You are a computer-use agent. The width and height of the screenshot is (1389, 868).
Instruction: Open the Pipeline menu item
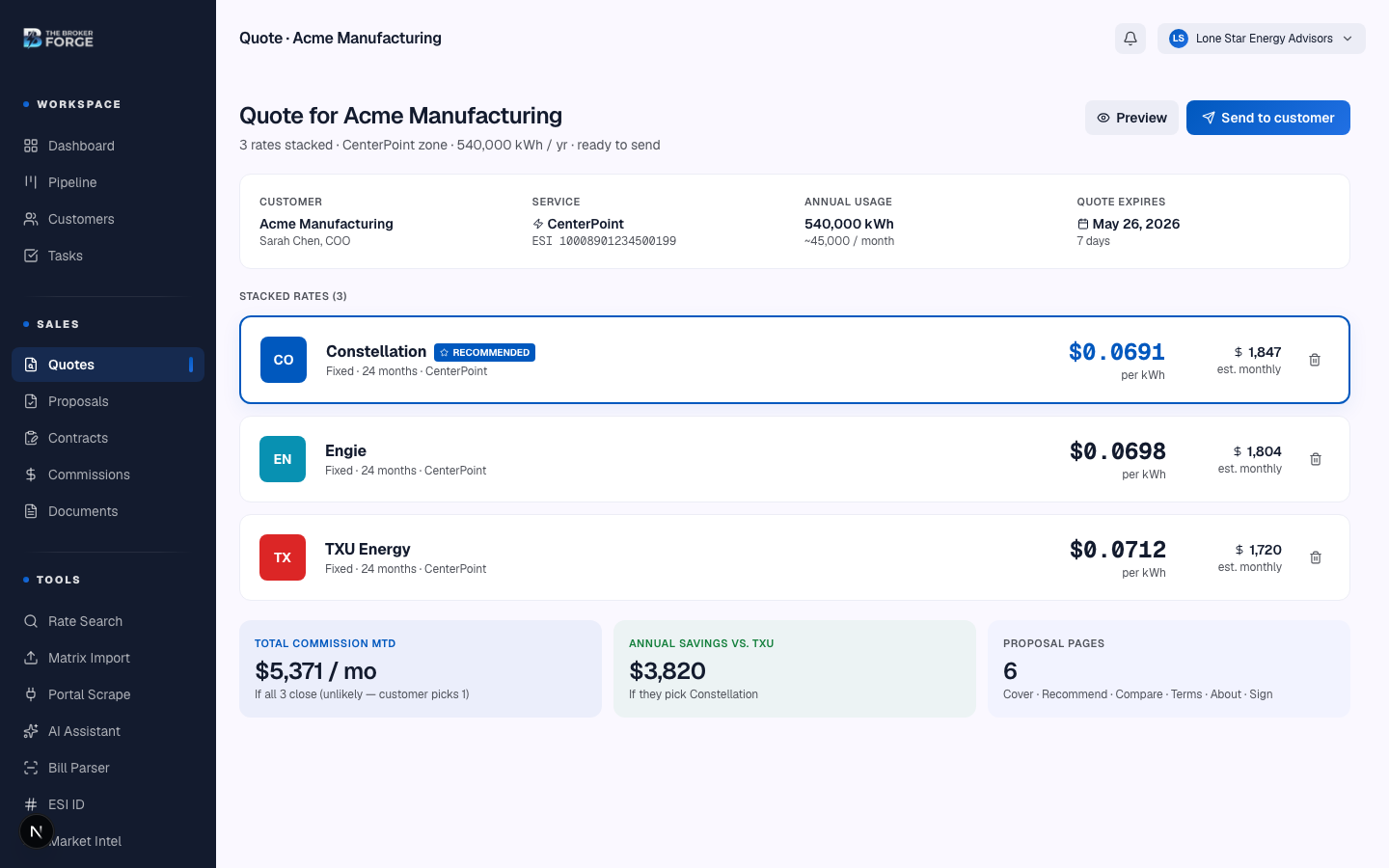108,182
